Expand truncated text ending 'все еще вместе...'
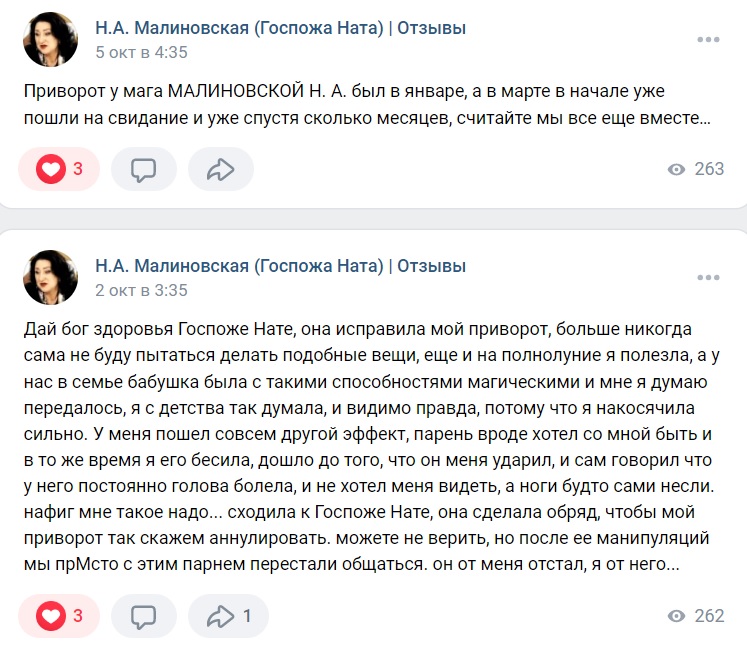 click(x=705, y=118)
